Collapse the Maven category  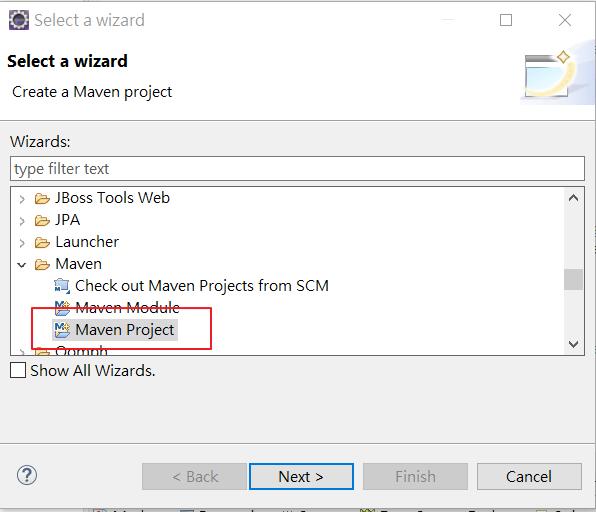22,265
